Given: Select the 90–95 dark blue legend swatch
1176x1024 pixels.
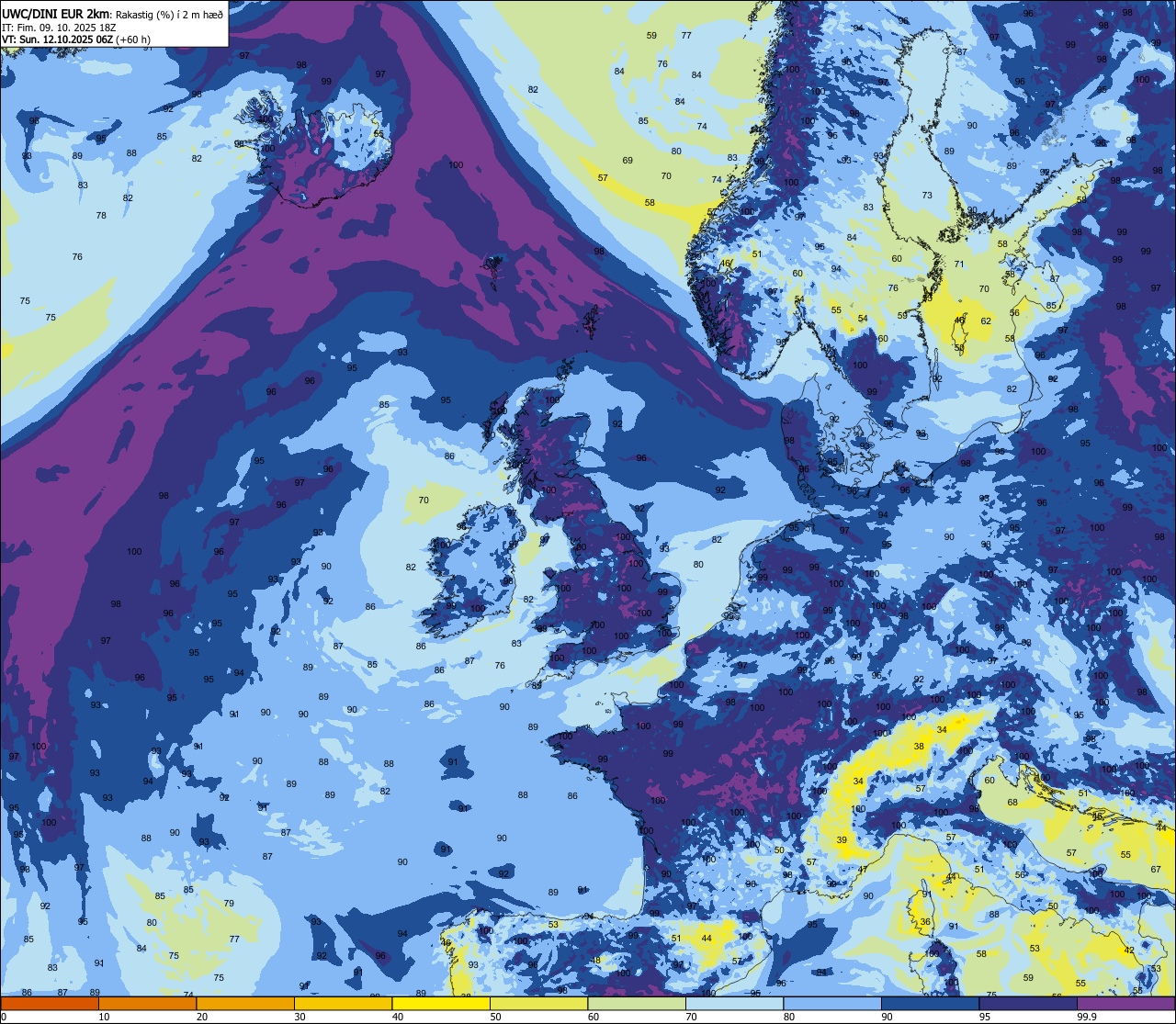Looking at the screenshot, I should (x=930, y=1003).
